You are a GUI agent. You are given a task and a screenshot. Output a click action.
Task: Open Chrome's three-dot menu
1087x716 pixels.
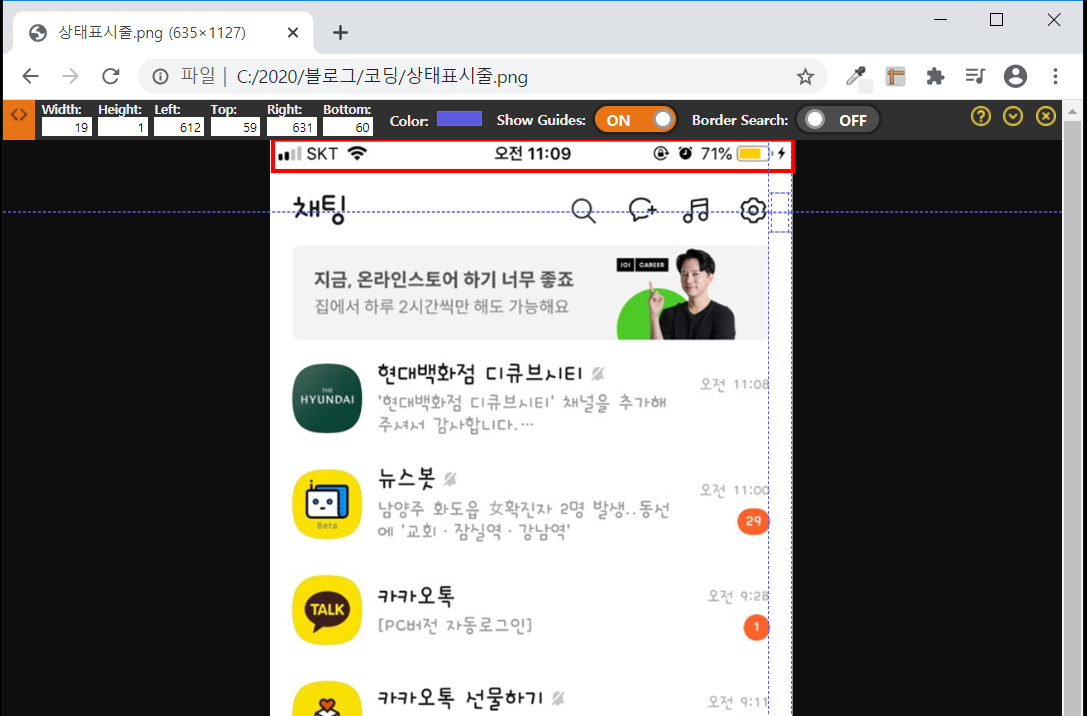(1055, 76)
